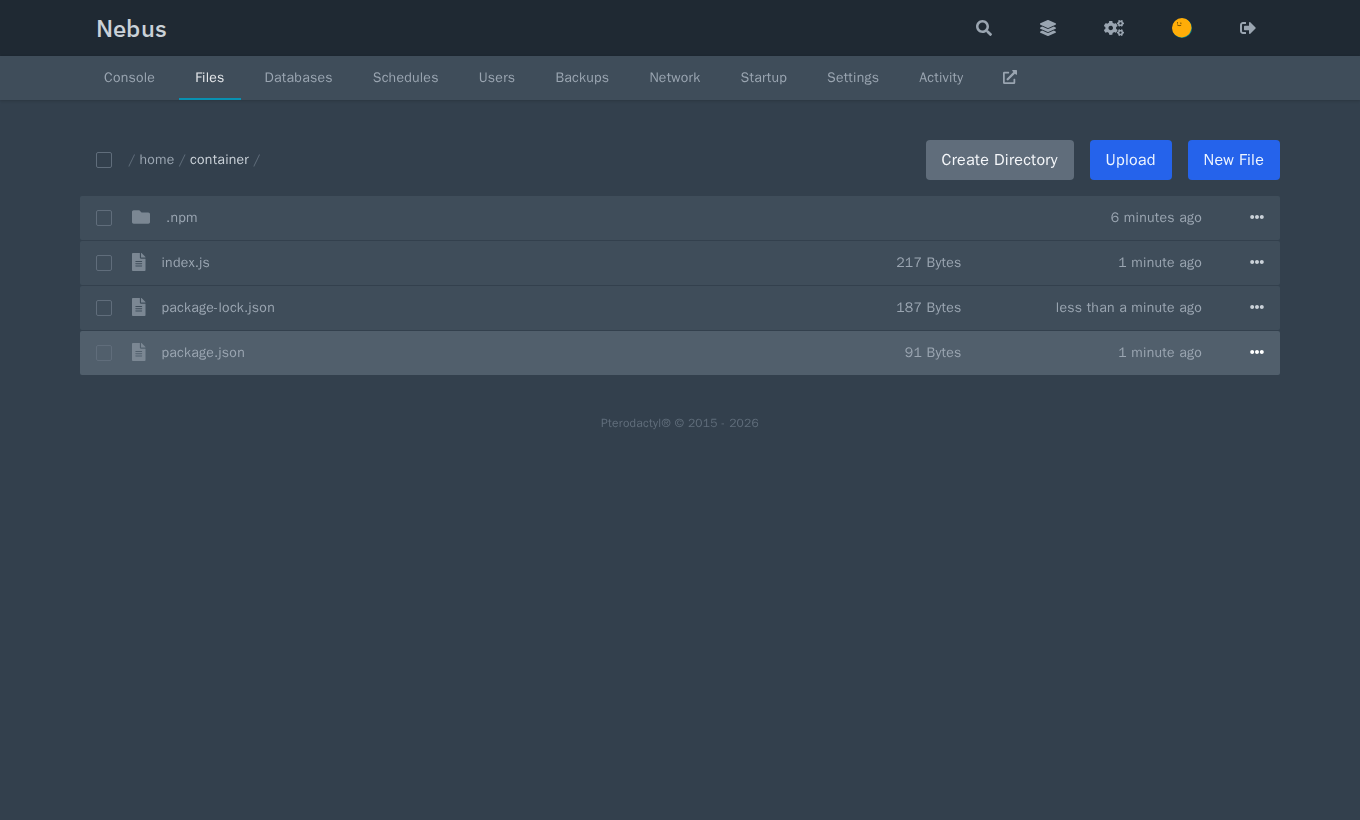Mark the package-lock.json checkbox
The image size is (1360, 820).
pyautogui.click(x=104, y=308)
